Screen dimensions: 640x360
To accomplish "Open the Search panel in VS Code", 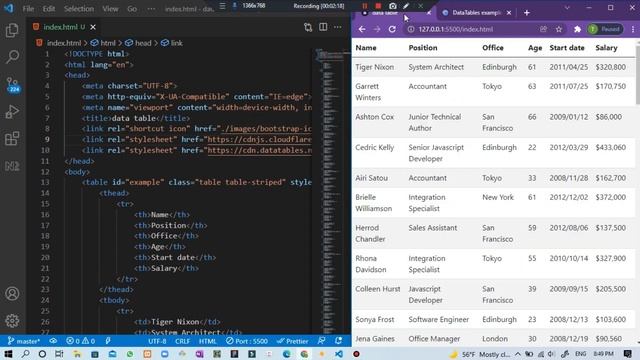I will (x=12, y=57).
